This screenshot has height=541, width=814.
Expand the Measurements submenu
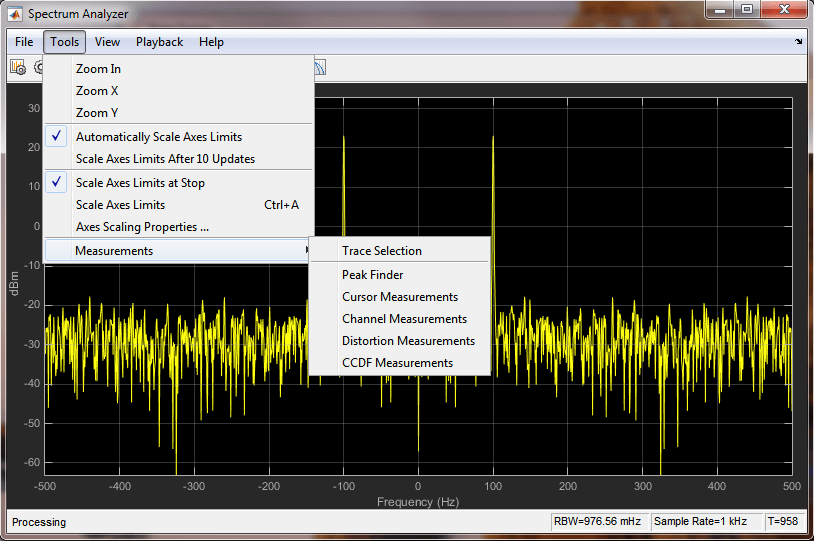coord(179,251)
